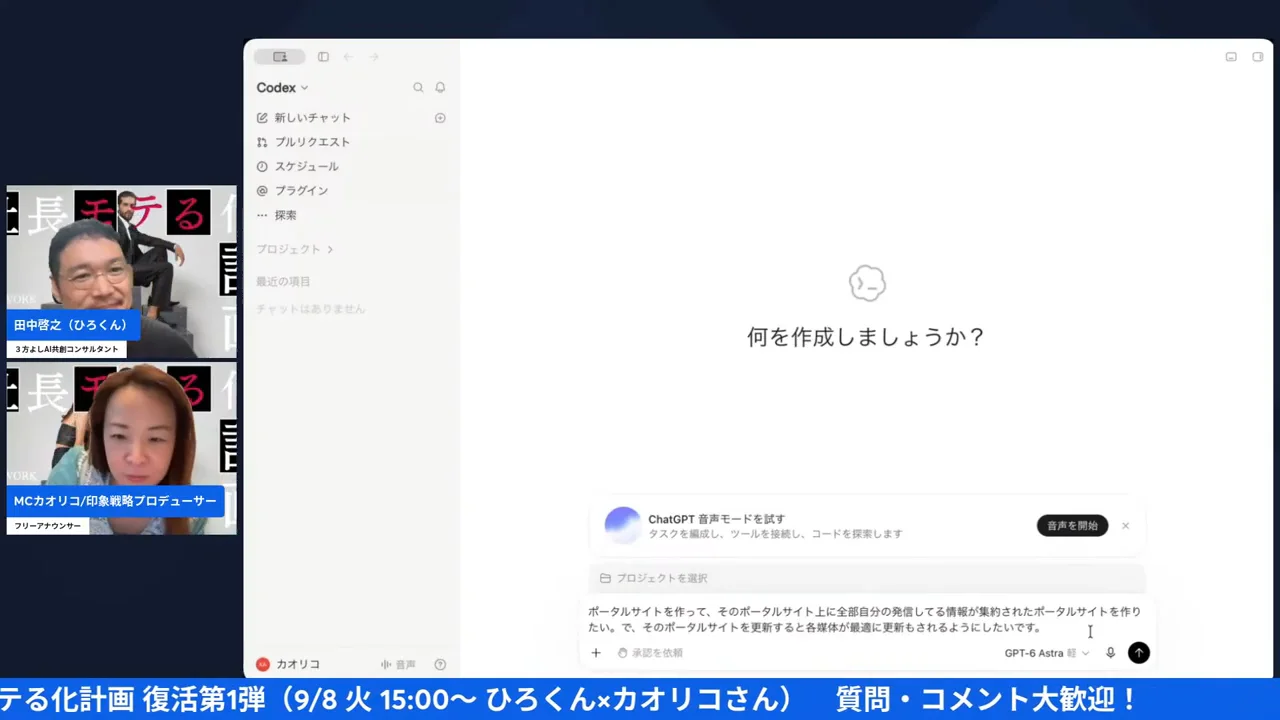The height and width of the screenshot is (720, 1280).
Task: Click the MCカオリコ webcam thumbnail
Action: [x=122, y=449]
